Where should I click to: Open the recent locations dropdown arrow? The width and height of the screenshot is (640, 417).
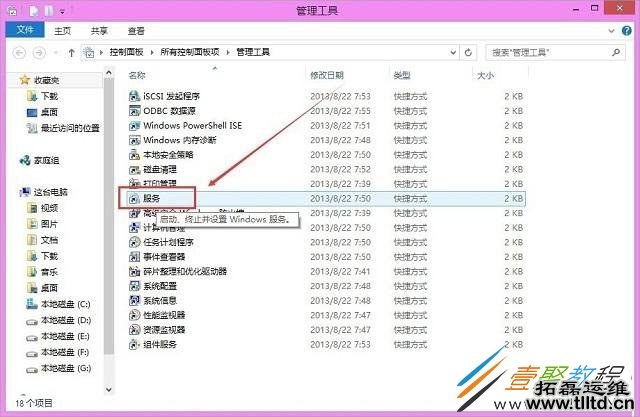(56, 53)
